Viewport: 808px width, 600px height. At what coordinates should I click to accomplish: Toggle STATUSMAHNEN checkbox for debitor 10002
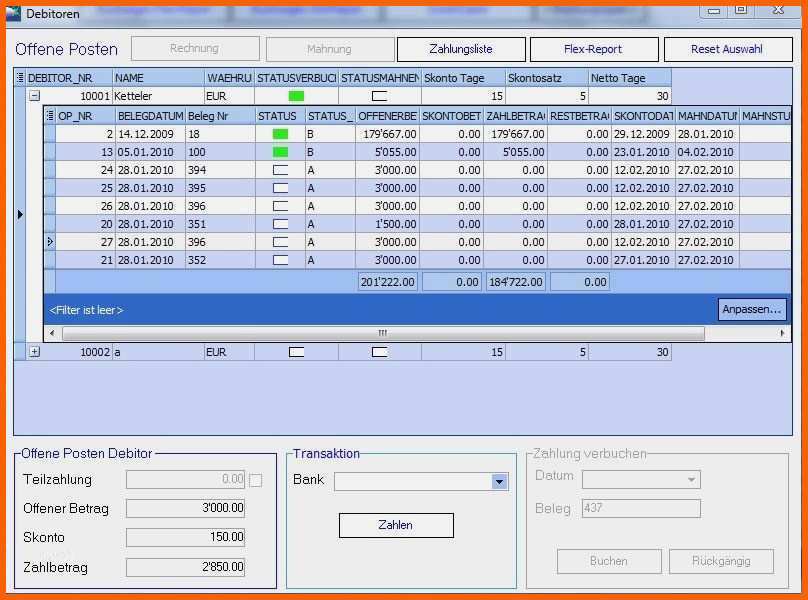point(379,352)
